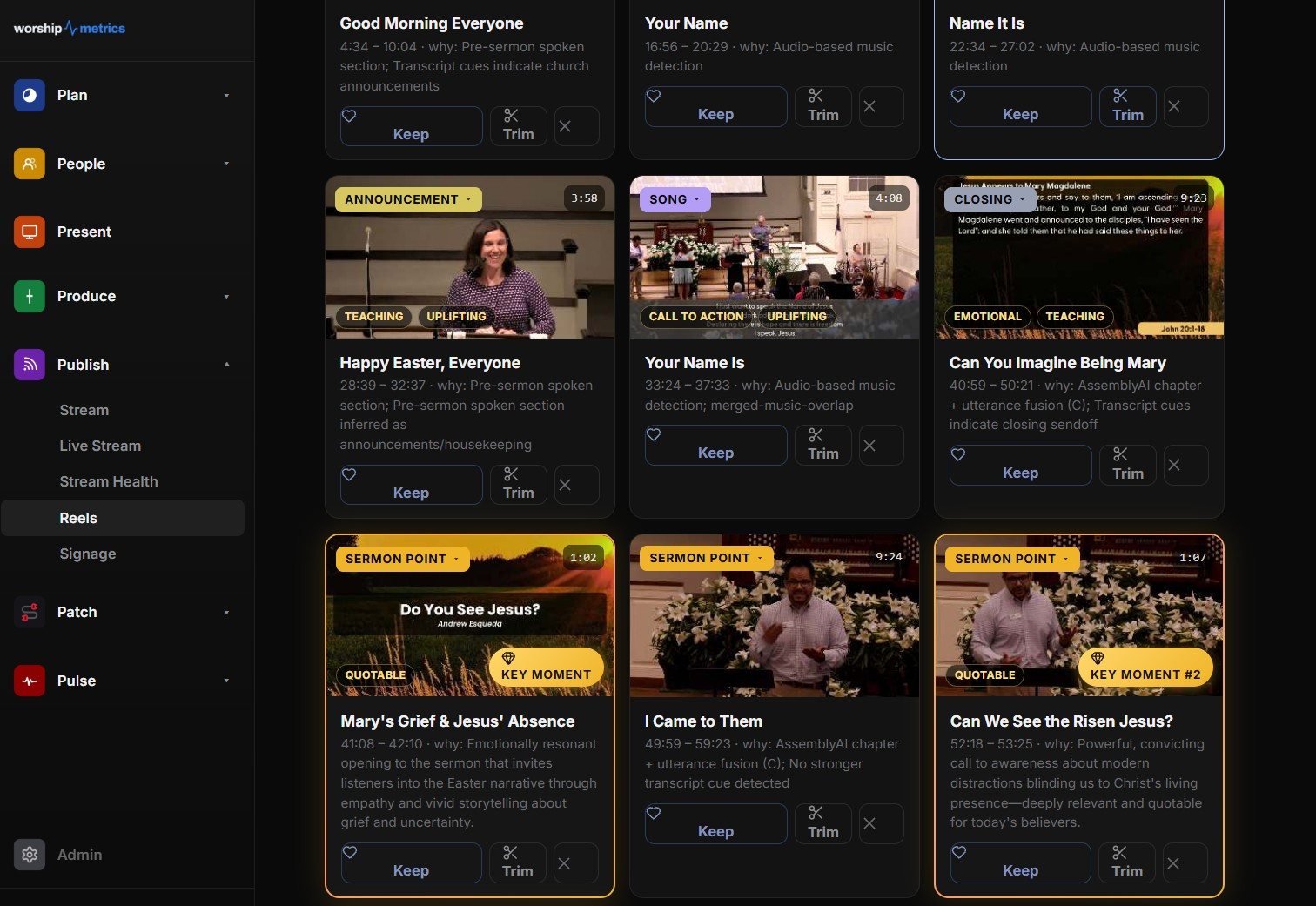
Task: Trim the Can We See the Risen Jesus clip
Action: (x=1128, y=862)
